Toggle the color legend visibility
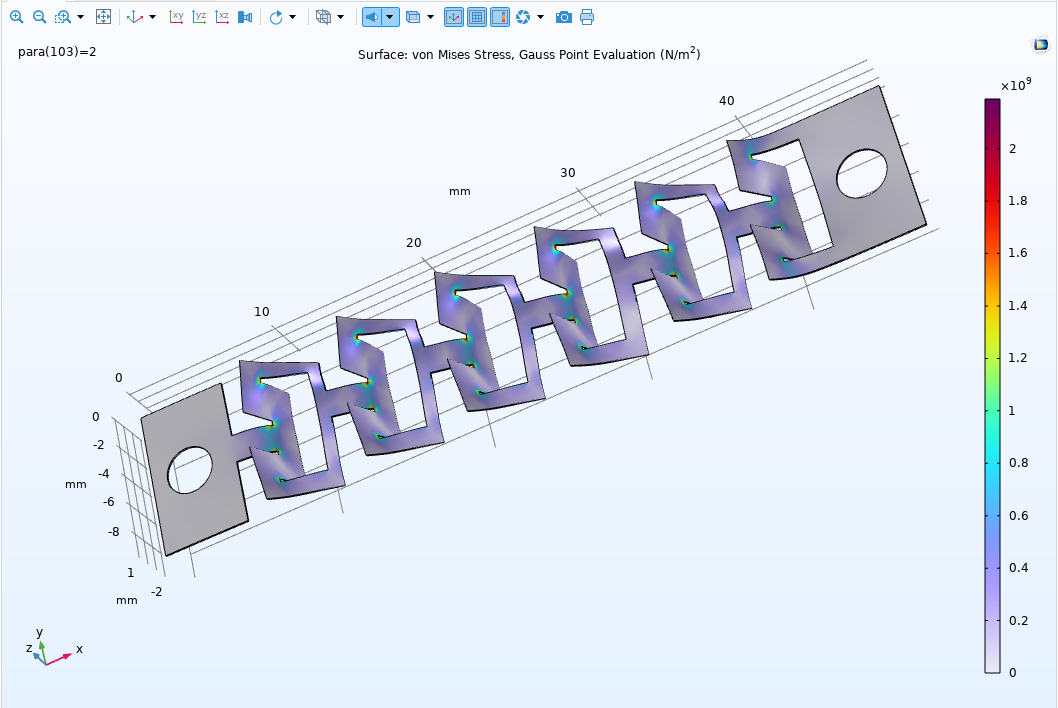The image size is (1058, 708). pos(502,16)
